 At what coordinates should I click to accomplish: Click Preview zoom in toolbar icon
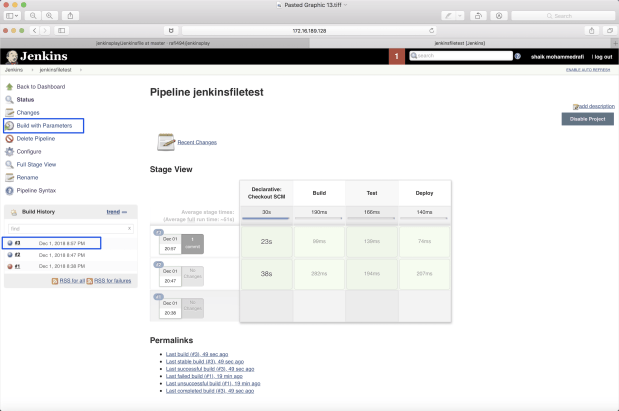49,16
